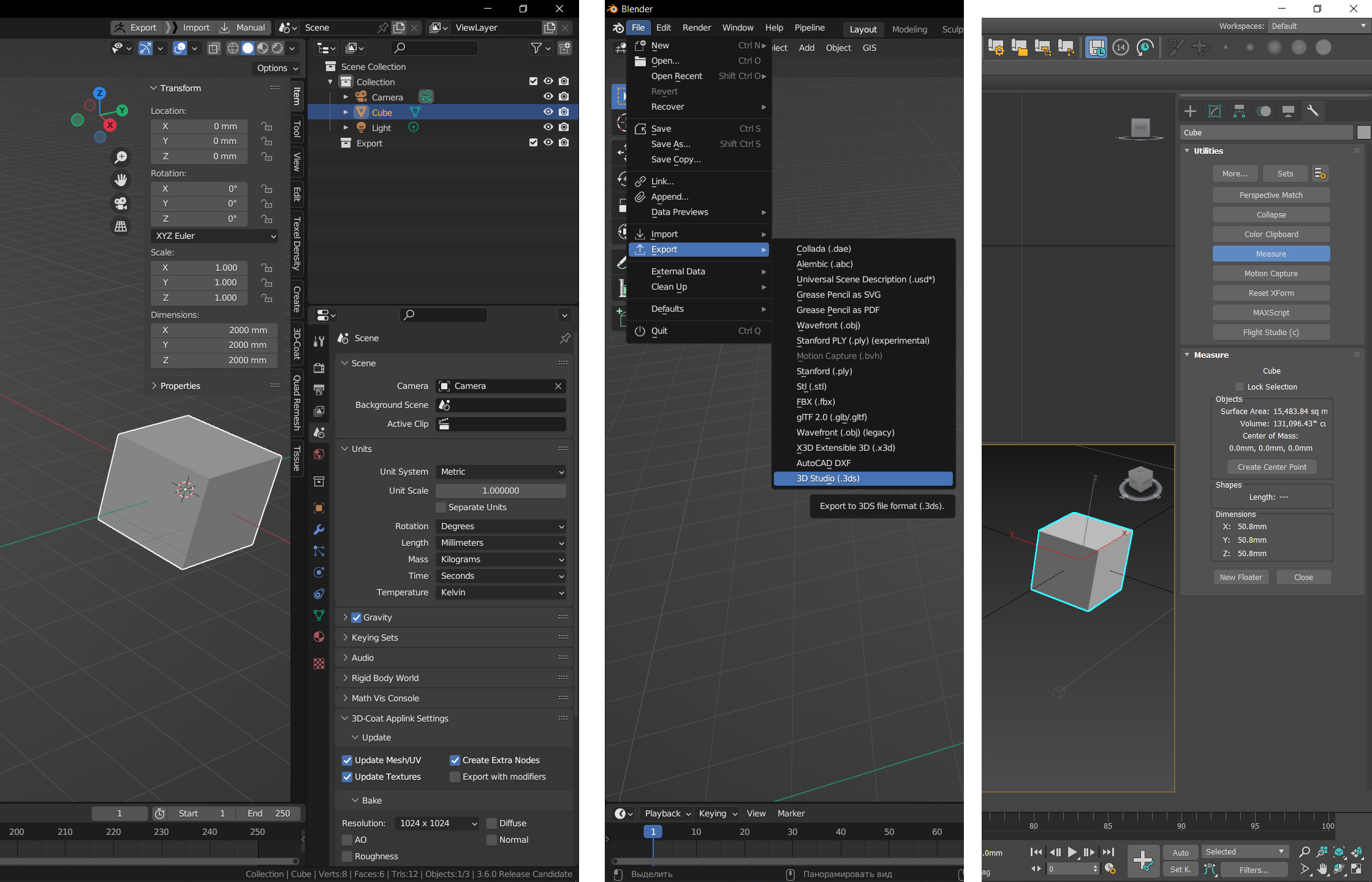Screen dimensions: 1372x882
Task: Click the viewport zoom magnifier icon
Action: pyautogui.click(x=121, y=157)
